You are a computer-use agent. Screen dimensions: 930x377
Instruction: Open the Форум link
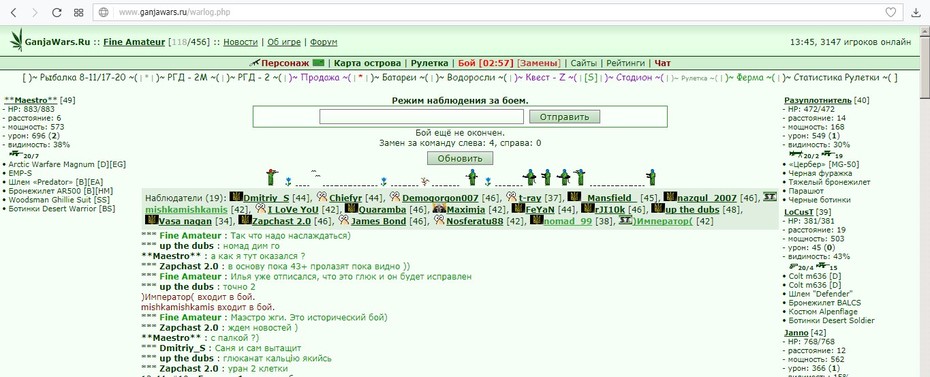323,42
